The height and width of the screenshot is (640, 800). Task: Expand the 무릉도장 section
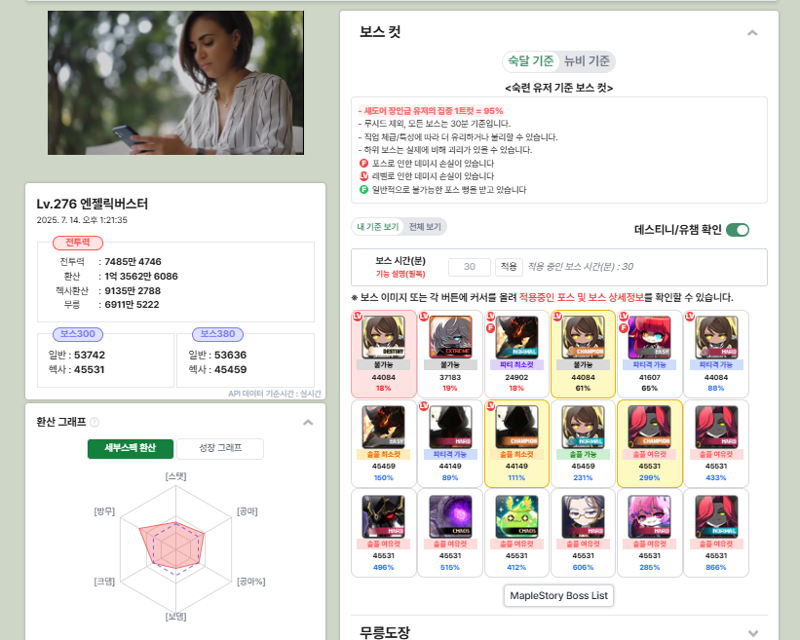(x=752, y=633)
